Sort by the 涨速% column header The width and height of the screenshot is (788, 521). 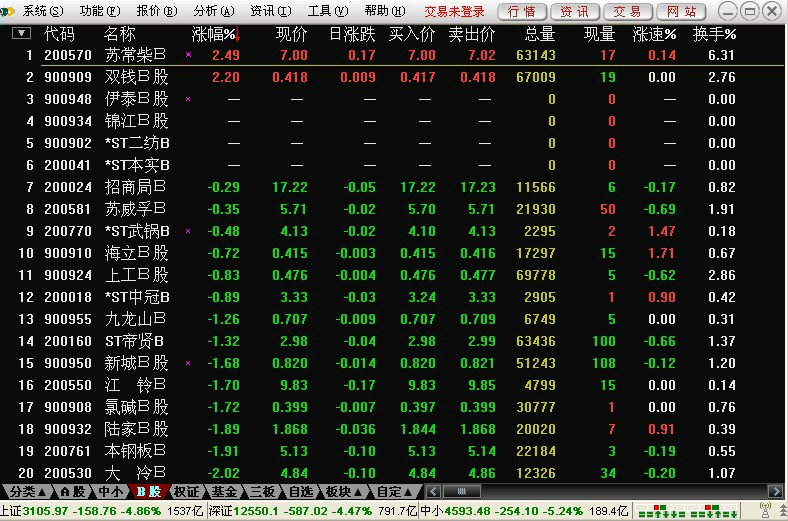654,34
